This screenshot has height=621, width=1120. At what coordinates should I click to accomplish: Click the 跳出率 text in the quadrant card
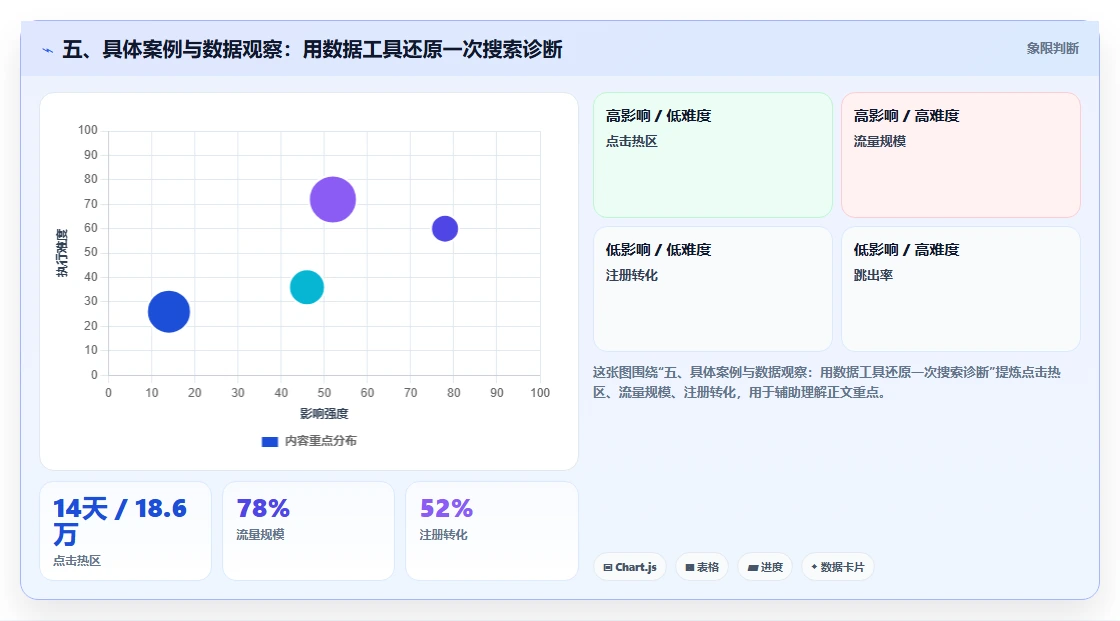[873, 275]
